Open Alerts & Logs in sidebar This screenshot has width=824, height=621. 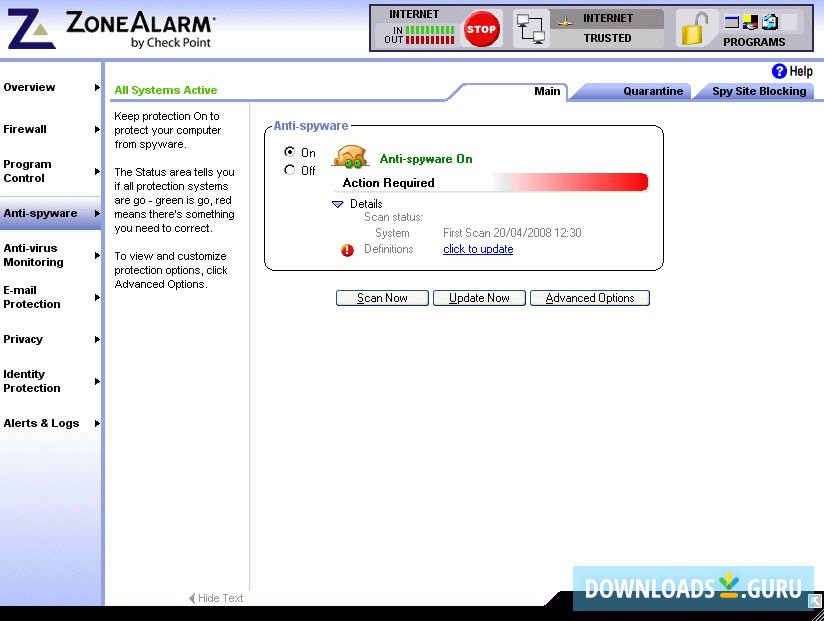[x=50, y=423]
